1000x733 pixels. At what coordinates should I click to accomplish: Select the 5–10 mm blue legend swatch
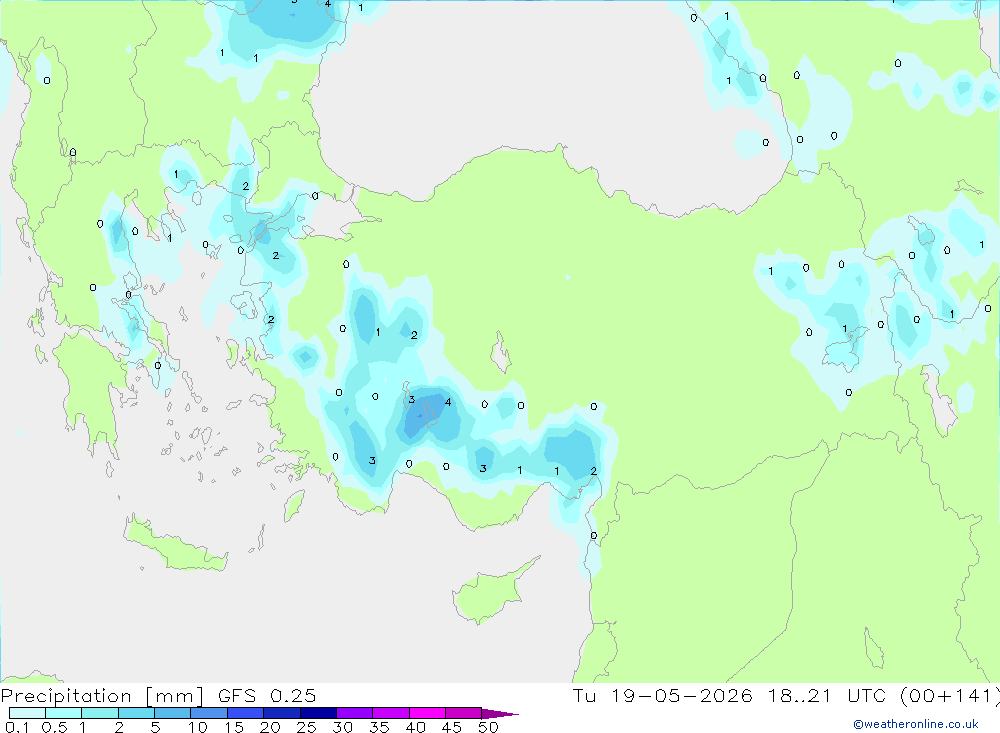173,713
